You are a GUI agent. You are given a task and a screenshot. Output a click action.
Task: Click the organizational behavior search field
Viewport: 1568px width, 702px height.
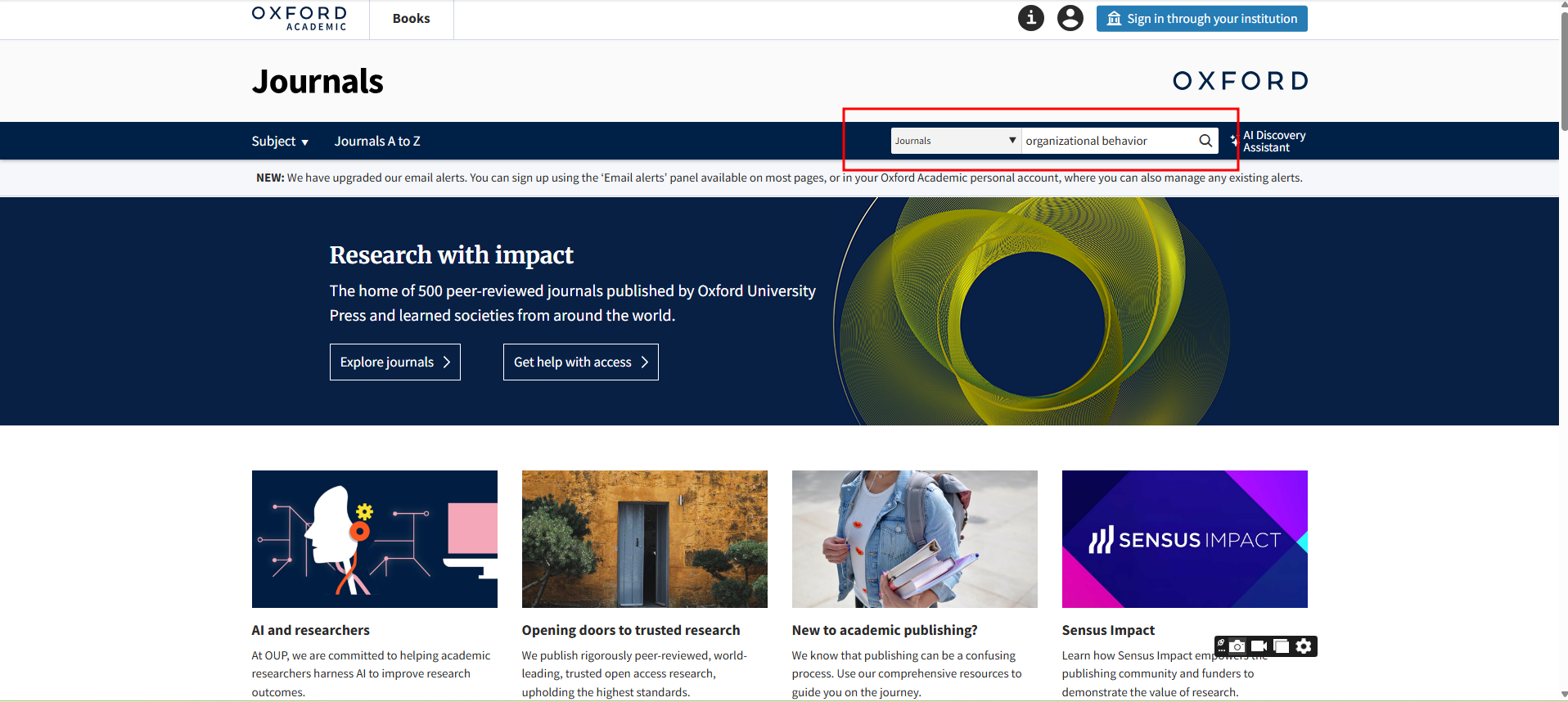click(x=1107, y=141)
